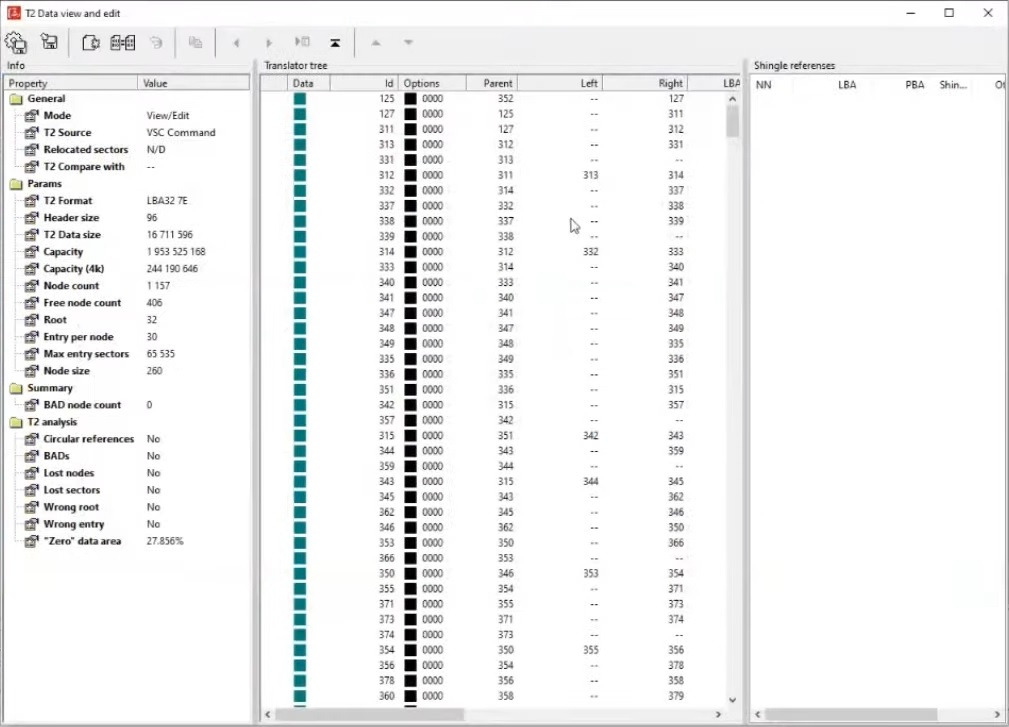
Task: Click the icon beside BAD node count
Action: [x=32, y=405]
